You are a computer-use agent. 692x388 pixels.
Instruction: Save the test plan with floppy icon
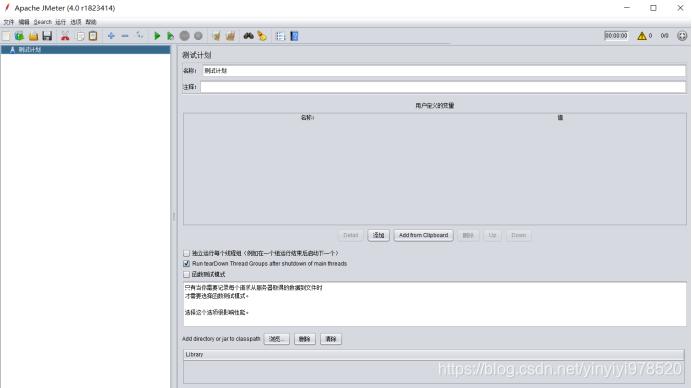point(47,36)
